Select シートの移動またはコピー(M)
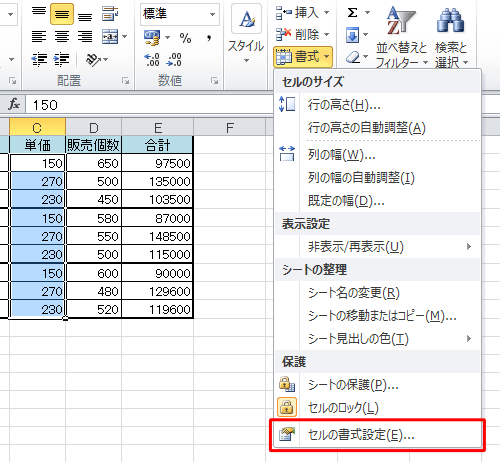 pos(378,316)
